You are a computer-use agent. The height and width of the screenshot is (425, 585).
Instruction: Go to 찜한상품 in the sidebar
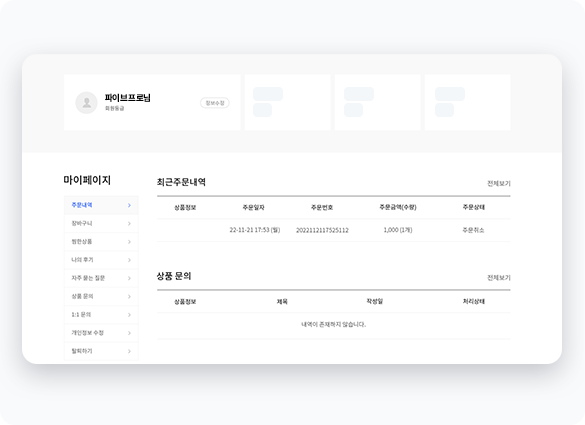point(101,242)
